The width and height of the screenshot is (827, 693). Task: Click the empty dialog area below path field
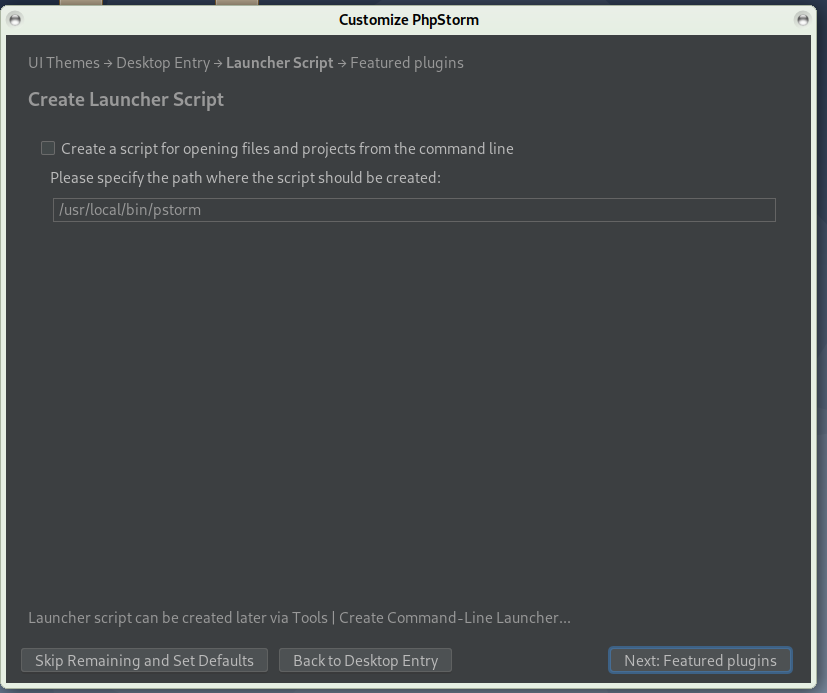click(413, 400)
